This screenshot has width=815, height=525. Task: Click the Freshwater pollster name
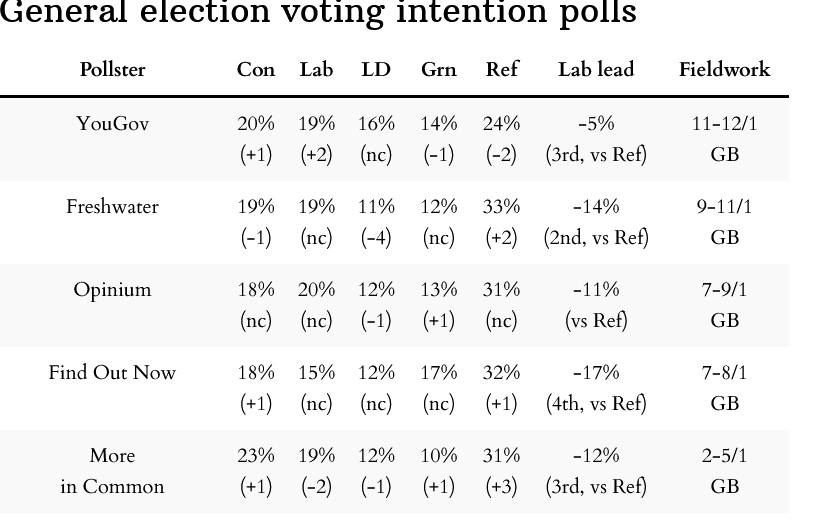coord(112,207)
